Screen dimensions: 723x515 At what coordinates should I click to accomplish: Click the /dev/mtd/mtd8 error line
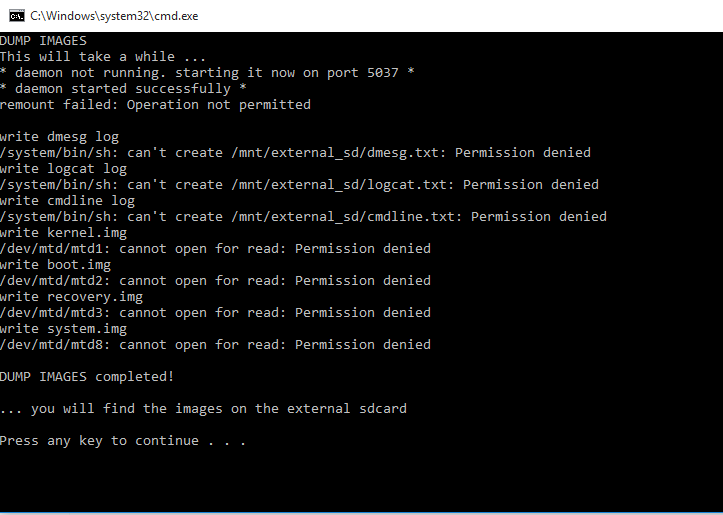point(215,344)
